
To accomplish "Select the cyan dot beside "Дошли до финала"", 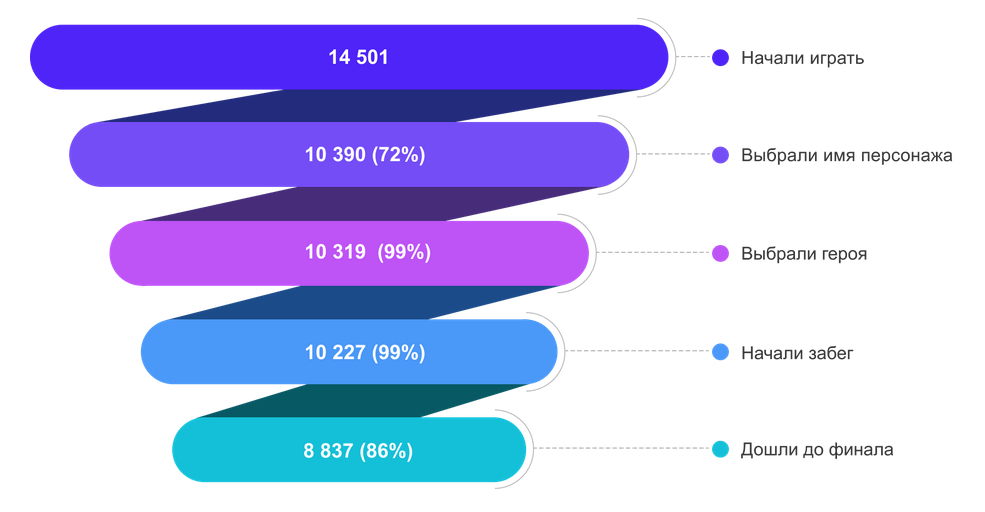I will coord(720,450).
